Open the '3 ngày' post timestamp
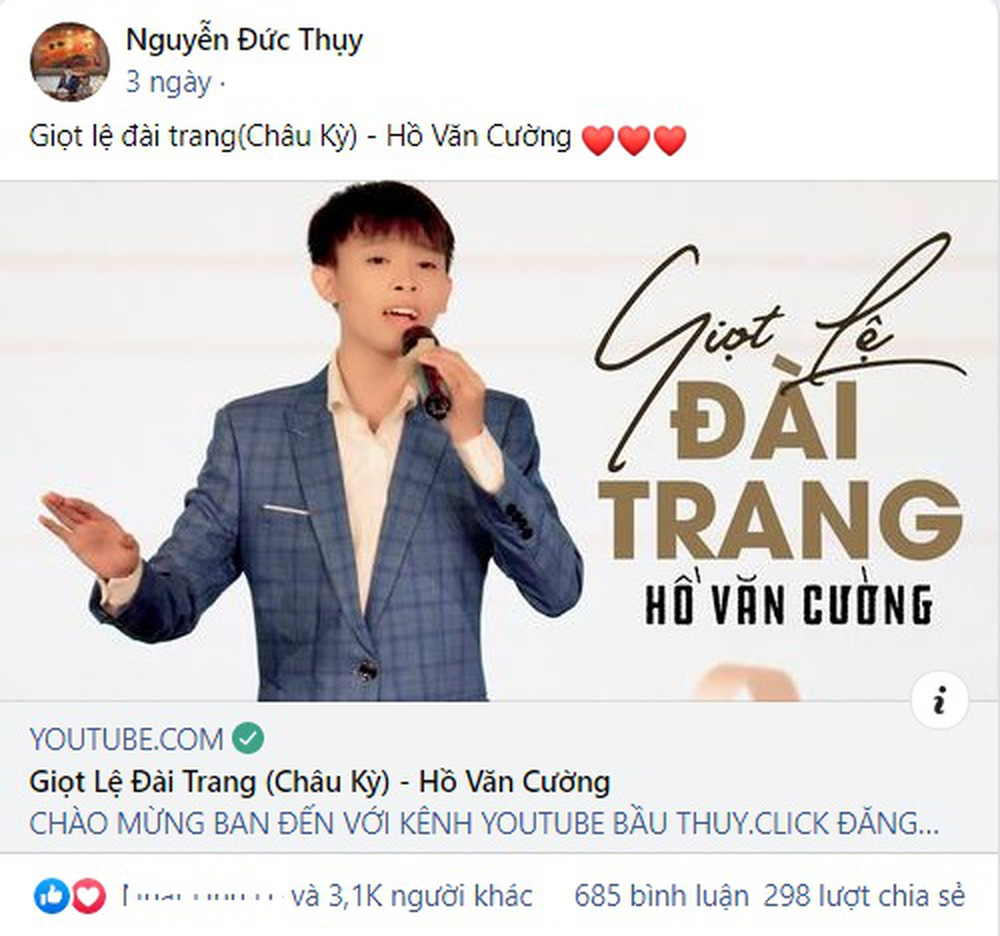1000x936 pixels. click(168, 83)
